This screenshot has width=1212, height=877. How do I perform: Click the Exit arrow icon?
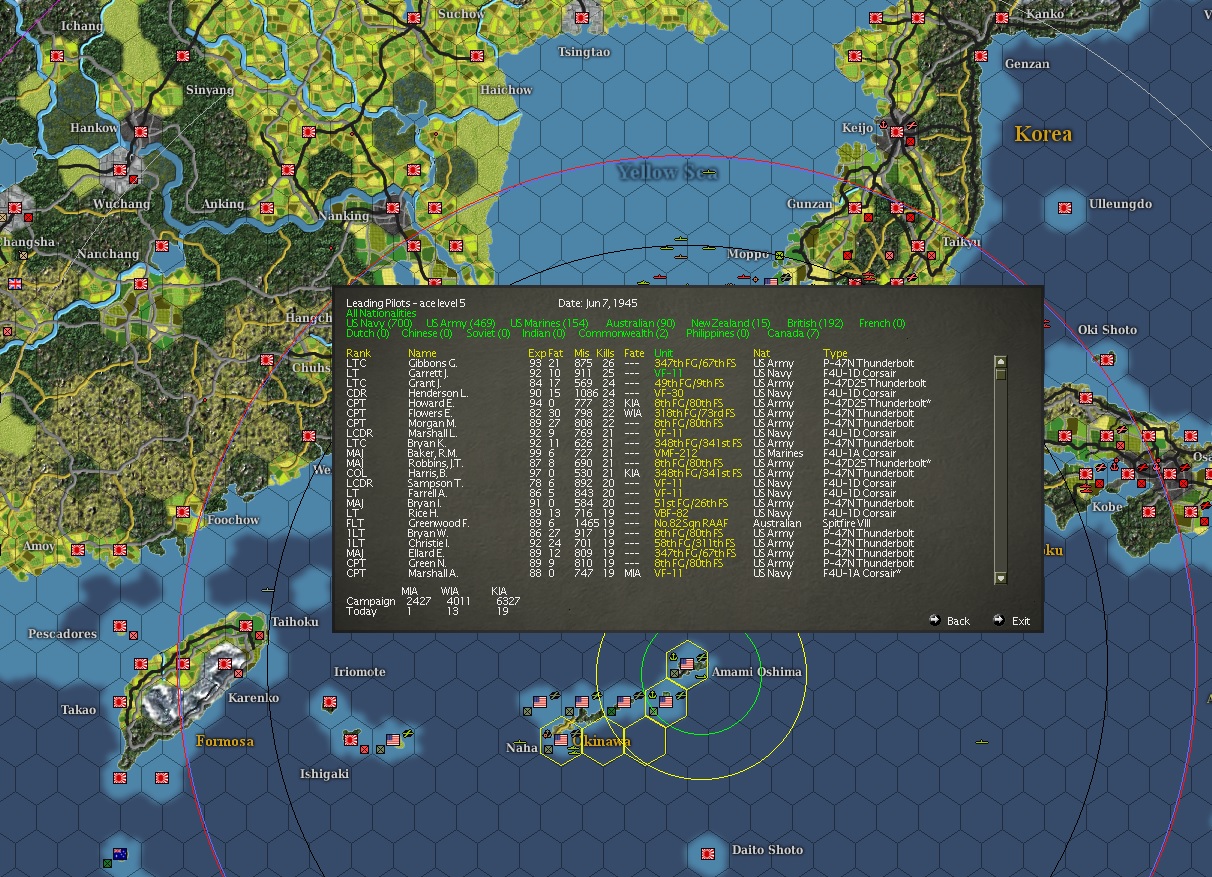pyautogui.click(x=998, y=620)
